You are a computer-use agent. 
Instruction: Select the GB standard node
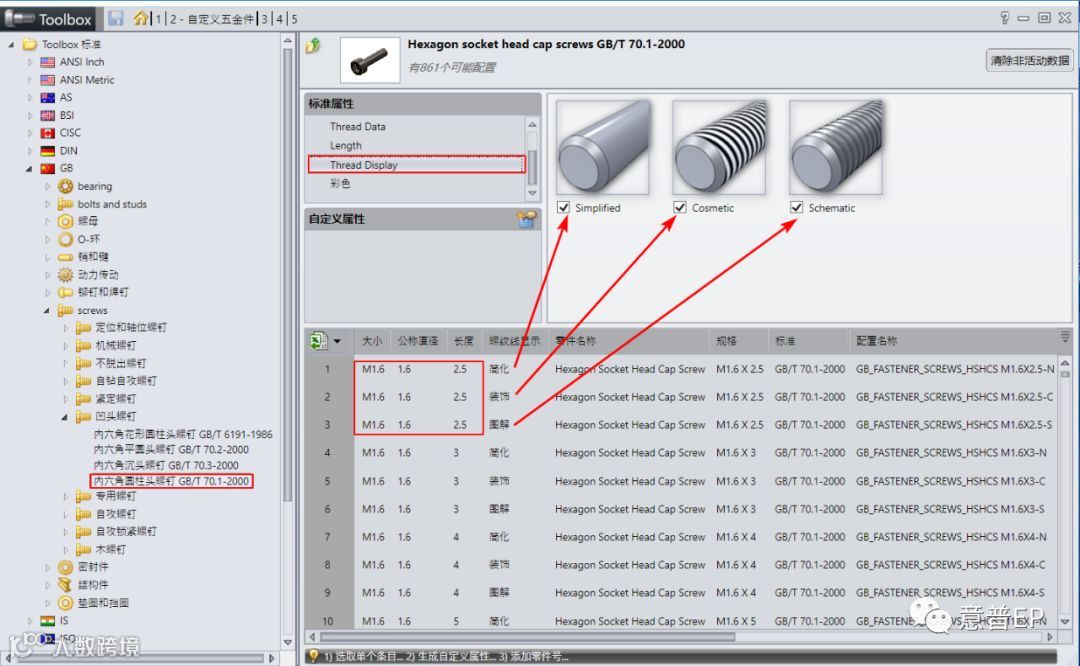click(x=56, y=168)
